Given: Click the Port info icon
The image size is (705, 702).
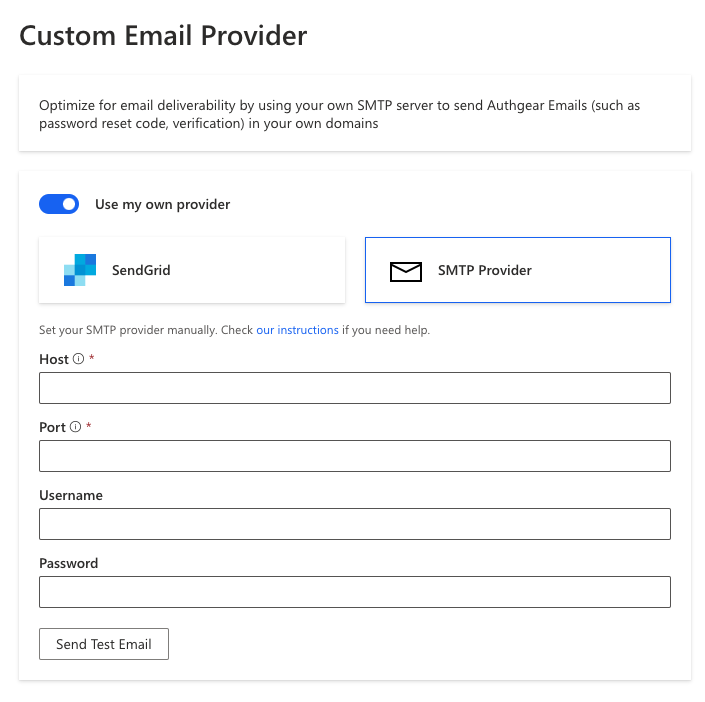Looking at the screenshot, I should [76, 426].
